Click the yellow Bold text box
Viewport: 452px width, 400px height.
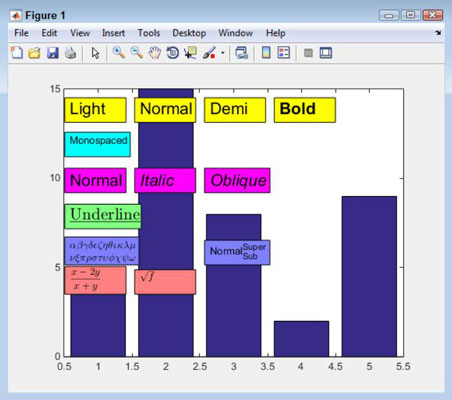tap(305, 110)
